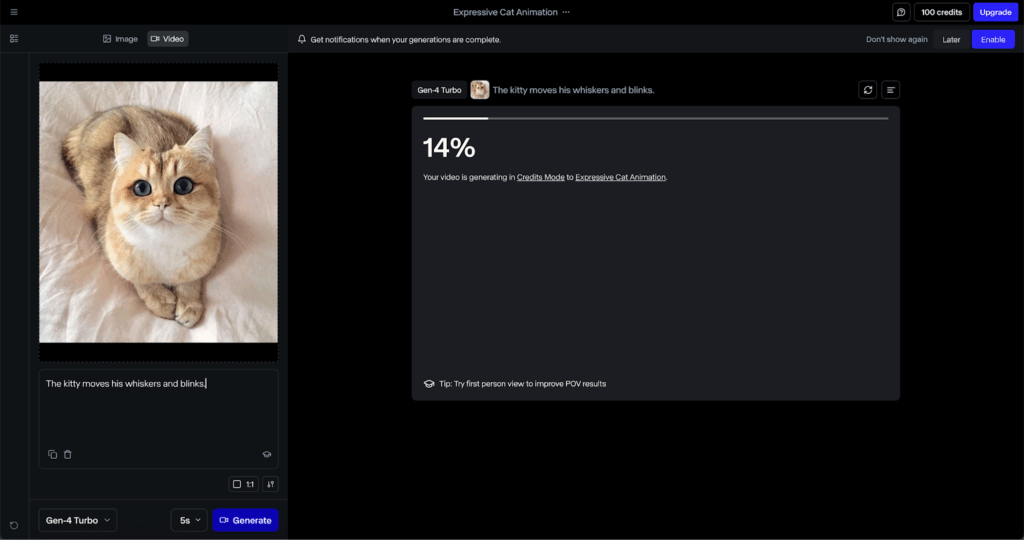The width and height of the screenshot is (1024, 540).
Task: Open prompt tips graduation cap icon
Action: (x=266, y=454)
